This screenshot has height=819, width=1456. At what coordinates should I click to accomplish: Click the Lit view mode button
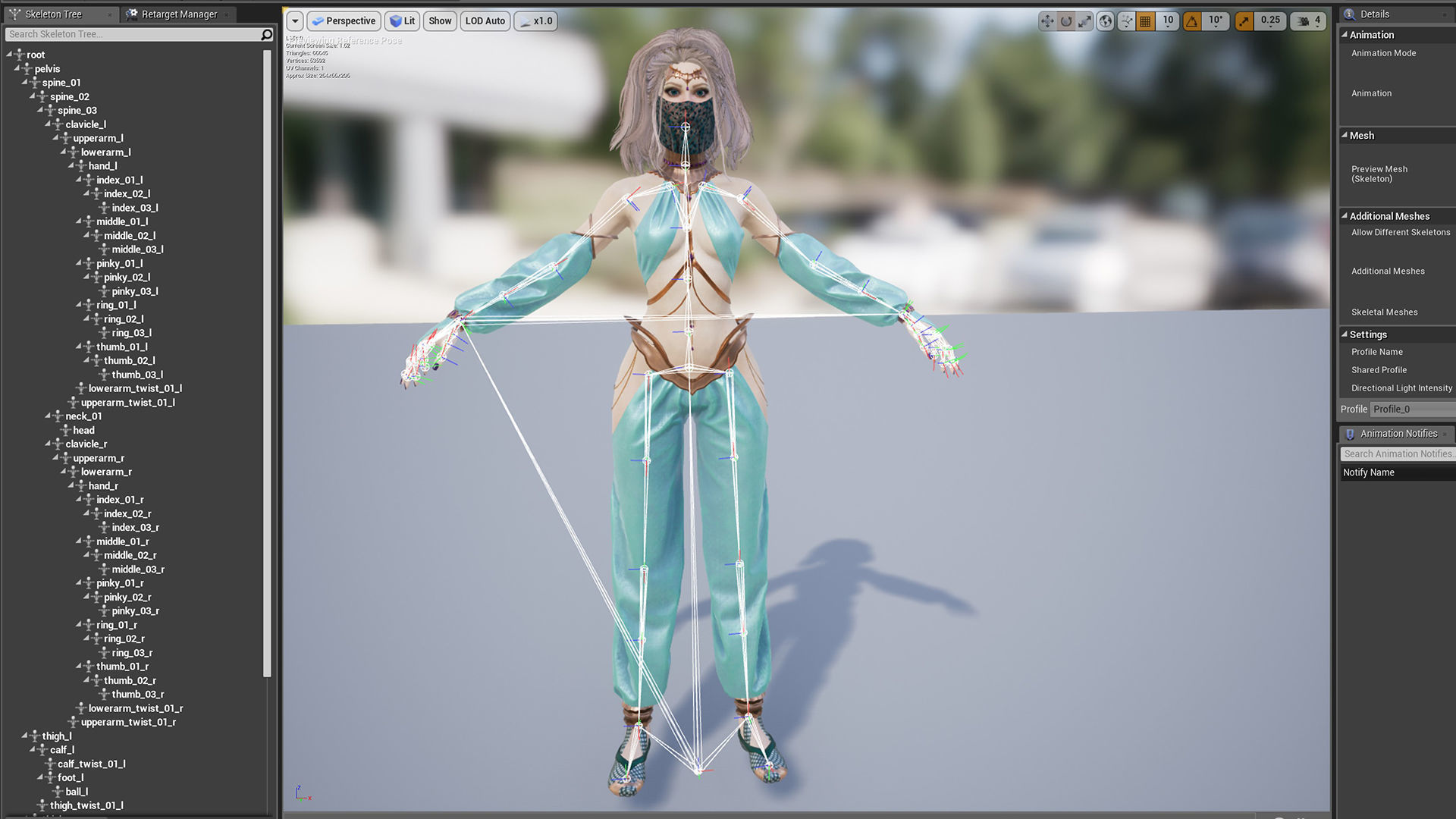tap(402, 20)
